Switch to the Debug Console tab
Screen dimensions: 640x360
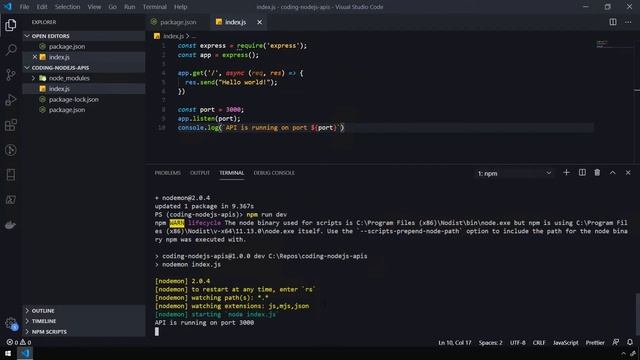click(x=274, y=173)
